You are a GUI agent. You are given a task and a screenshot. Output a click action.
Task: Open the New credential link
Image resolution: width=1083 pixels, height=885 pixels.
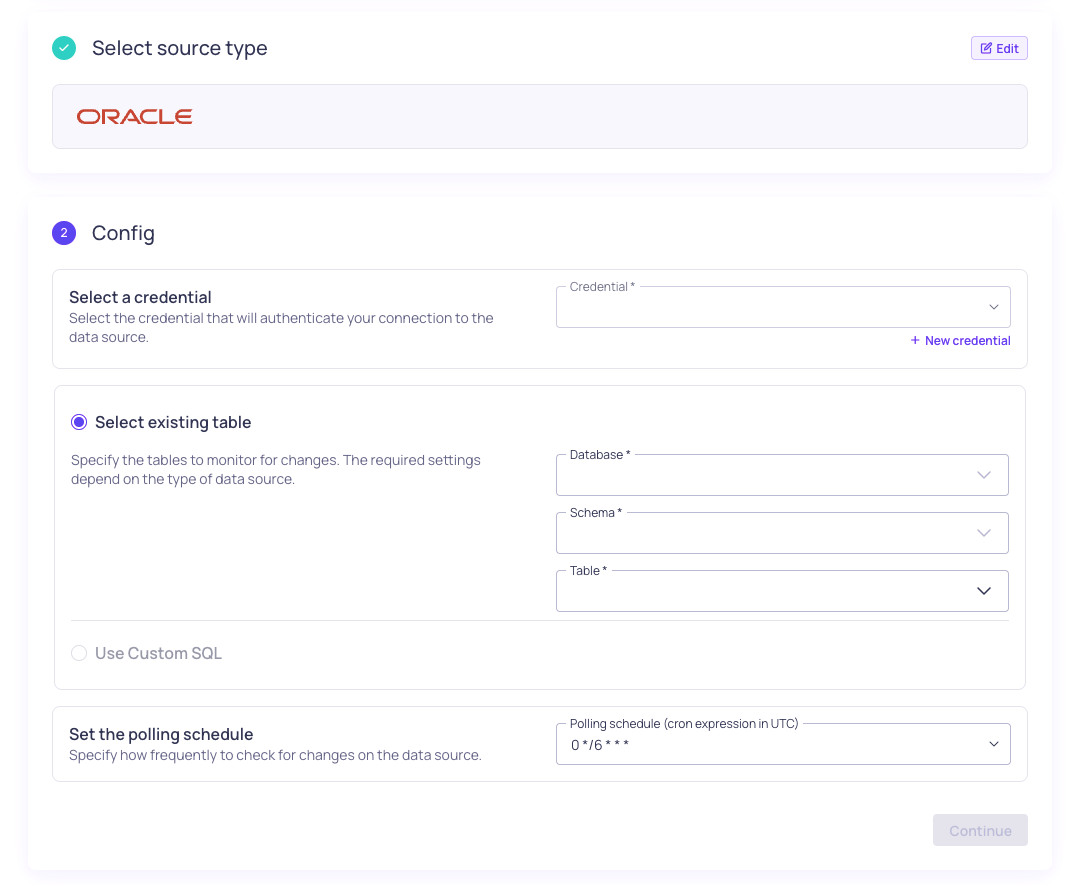click(x=960, y=341)
